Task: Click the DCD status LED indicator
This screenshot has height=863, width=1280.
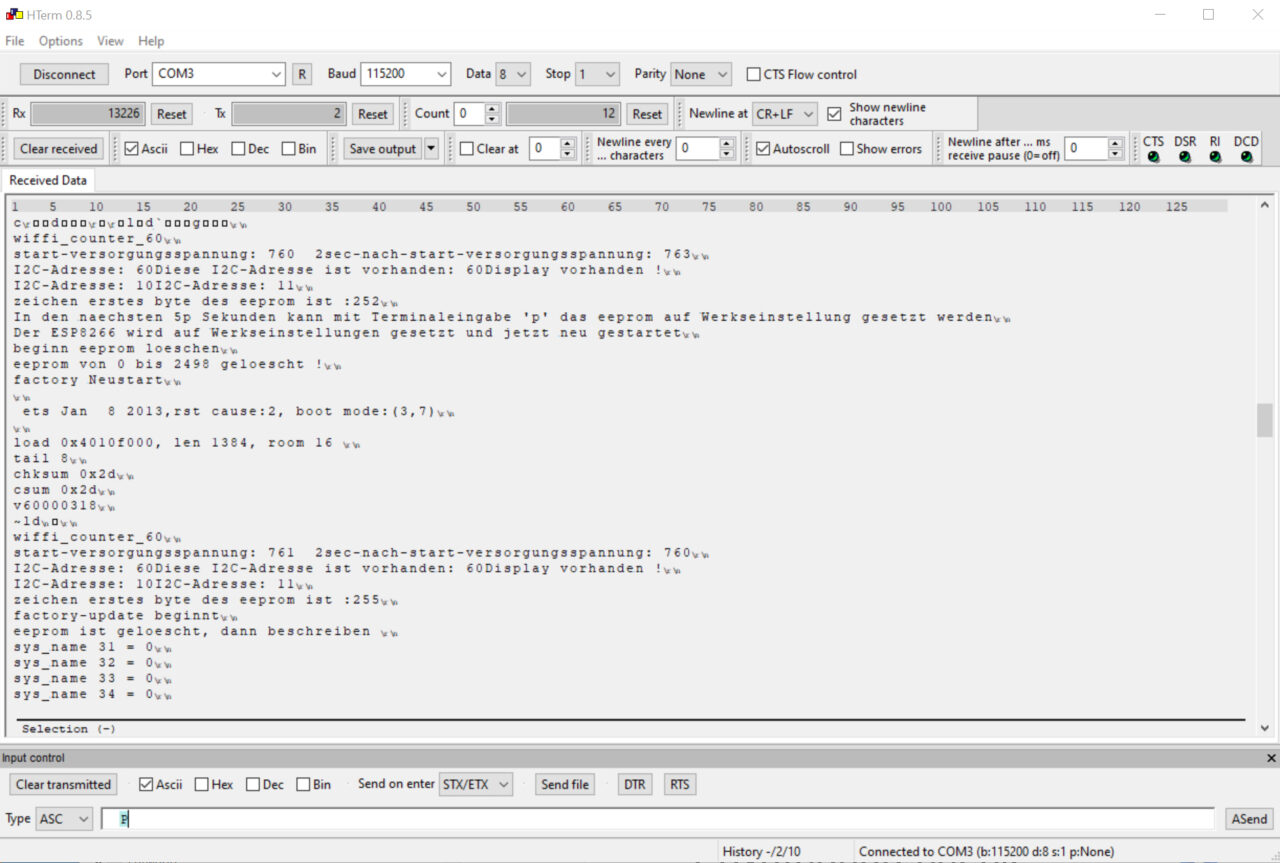Action: tap(1246, 157)
